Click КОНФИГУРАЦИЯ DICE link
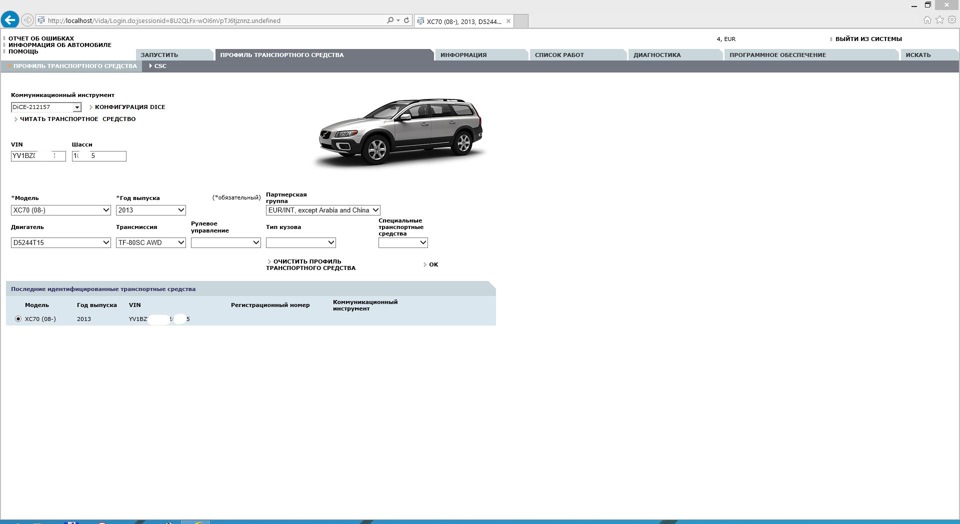Screen dimensions: 960x524 coord(129,107)
